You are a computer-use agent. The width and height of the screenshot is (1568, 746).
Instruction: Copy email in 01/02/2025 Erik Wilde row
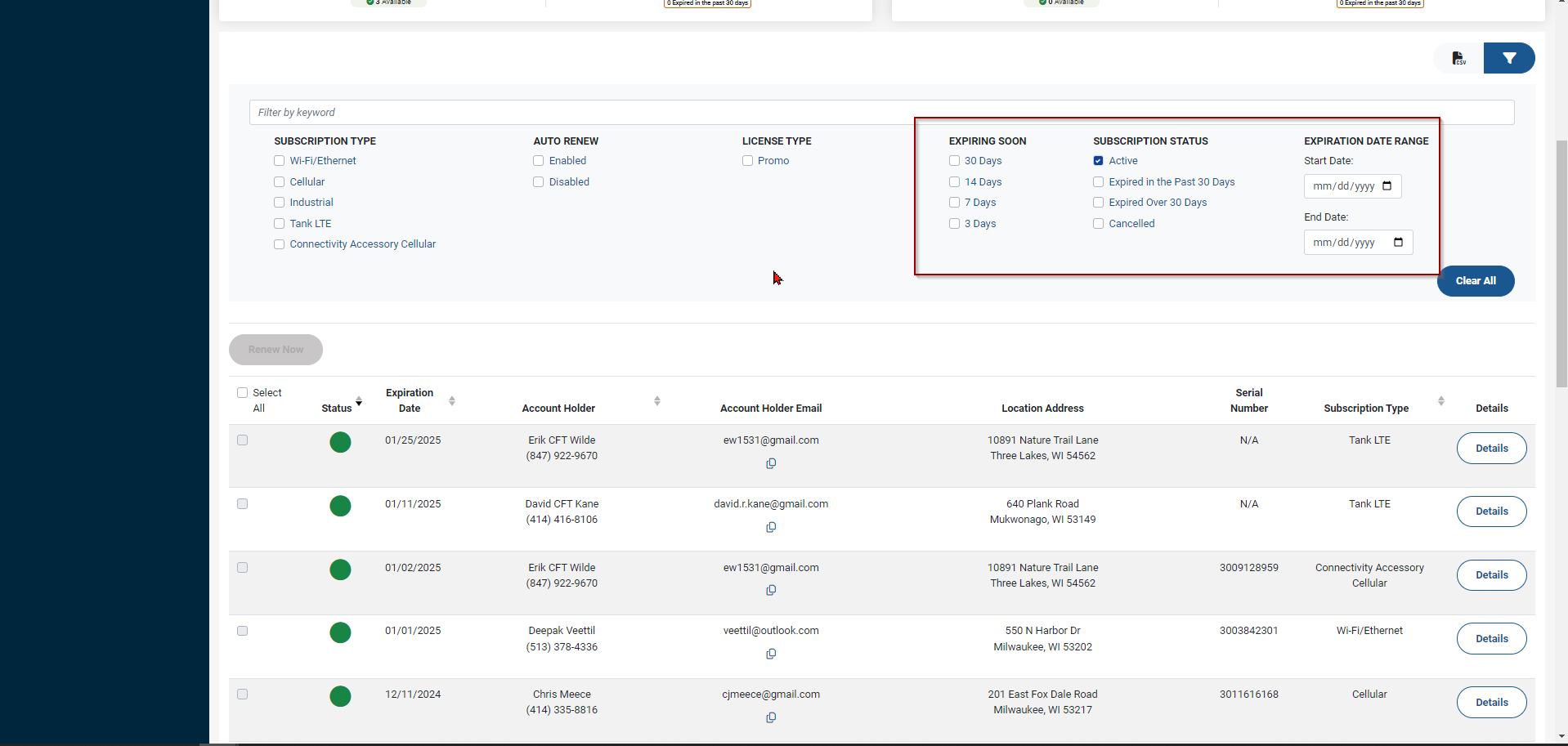click(771, 590)
